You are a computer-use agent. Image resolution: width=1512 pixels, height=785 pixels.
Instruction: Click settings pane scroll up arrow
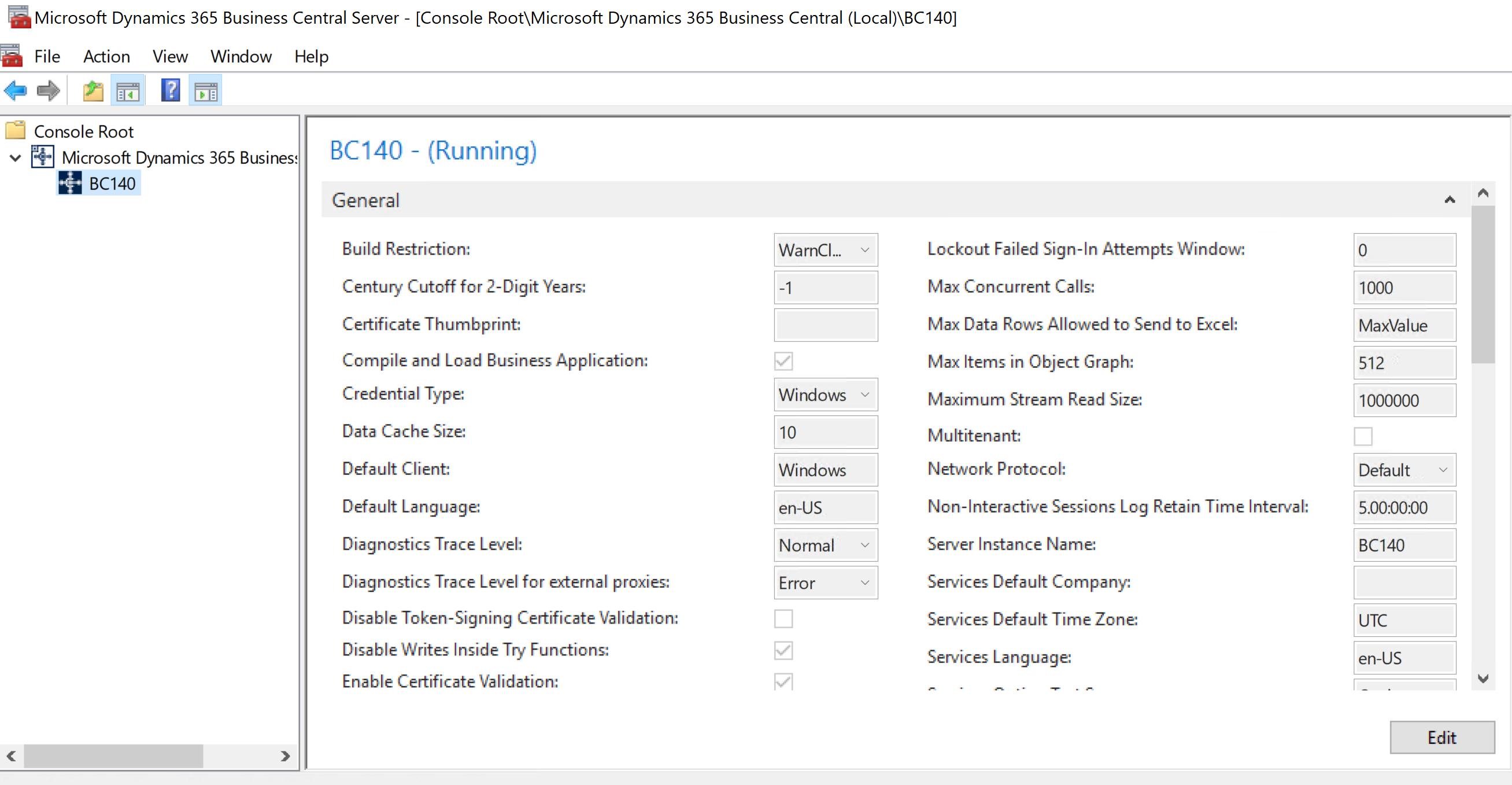tap(1483, 193)
